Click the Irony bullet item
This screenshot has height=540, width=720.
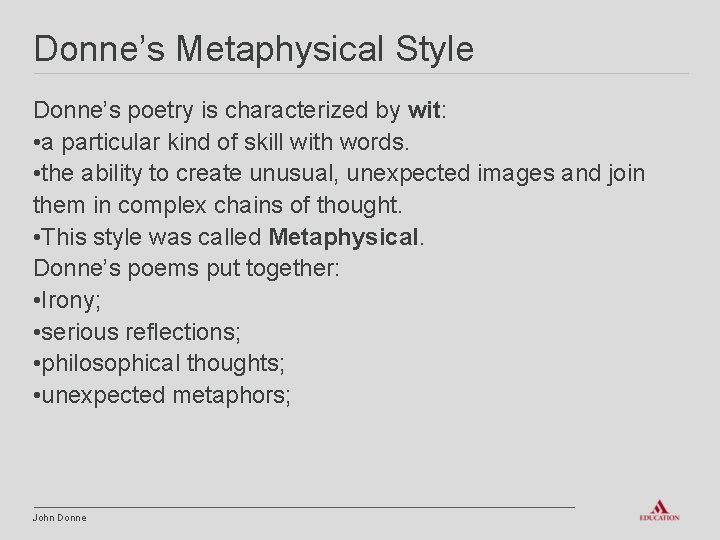click(x=67, y=301)
